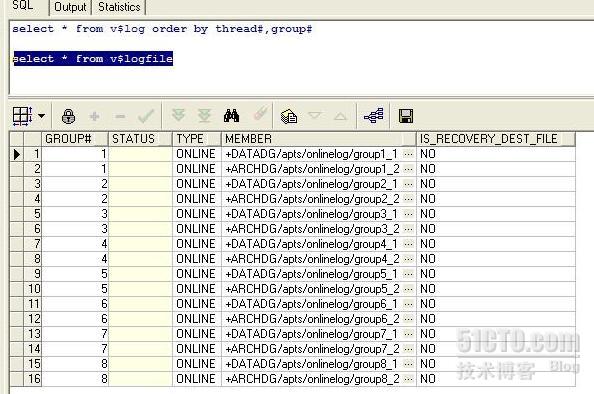Open ellipsis for +DATADG group3_1 member
Image resolution: width=594 pixels, height=394 pixels.
click(x=408, y=214)
